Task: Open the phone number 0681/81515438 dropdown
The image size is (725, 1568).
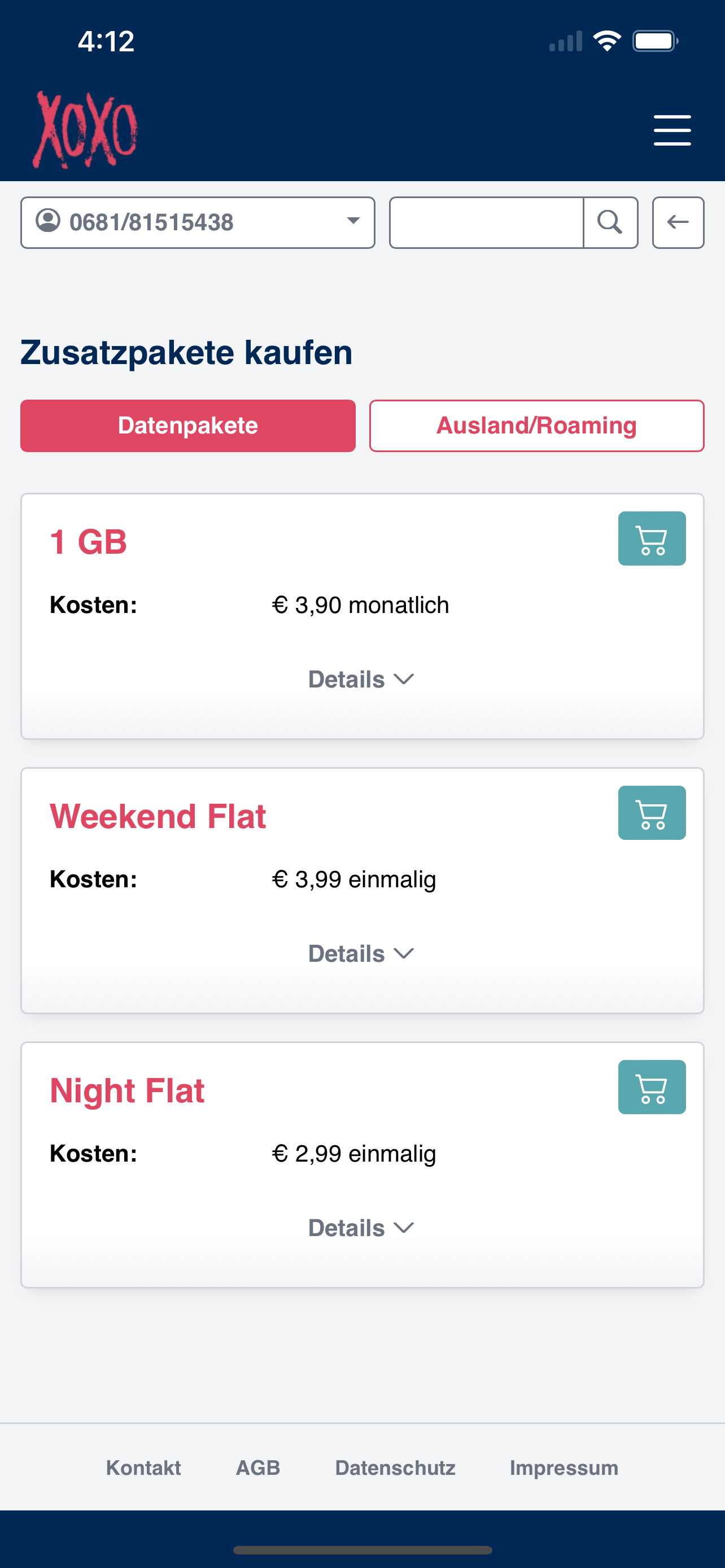Action: pyautogui.click(x=198, y=223)
